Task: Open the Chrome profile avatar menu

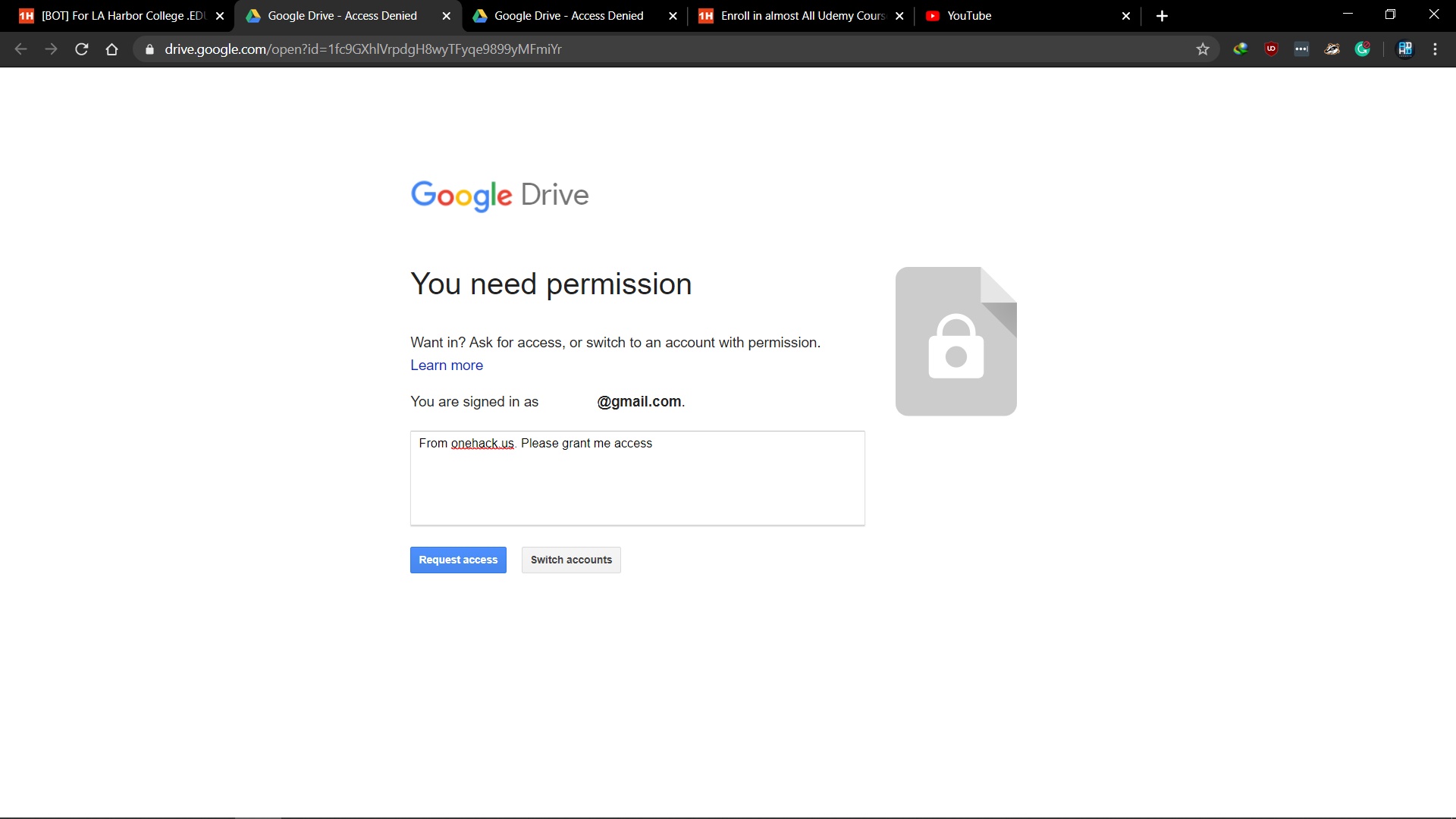Action: pos(1405,49)
